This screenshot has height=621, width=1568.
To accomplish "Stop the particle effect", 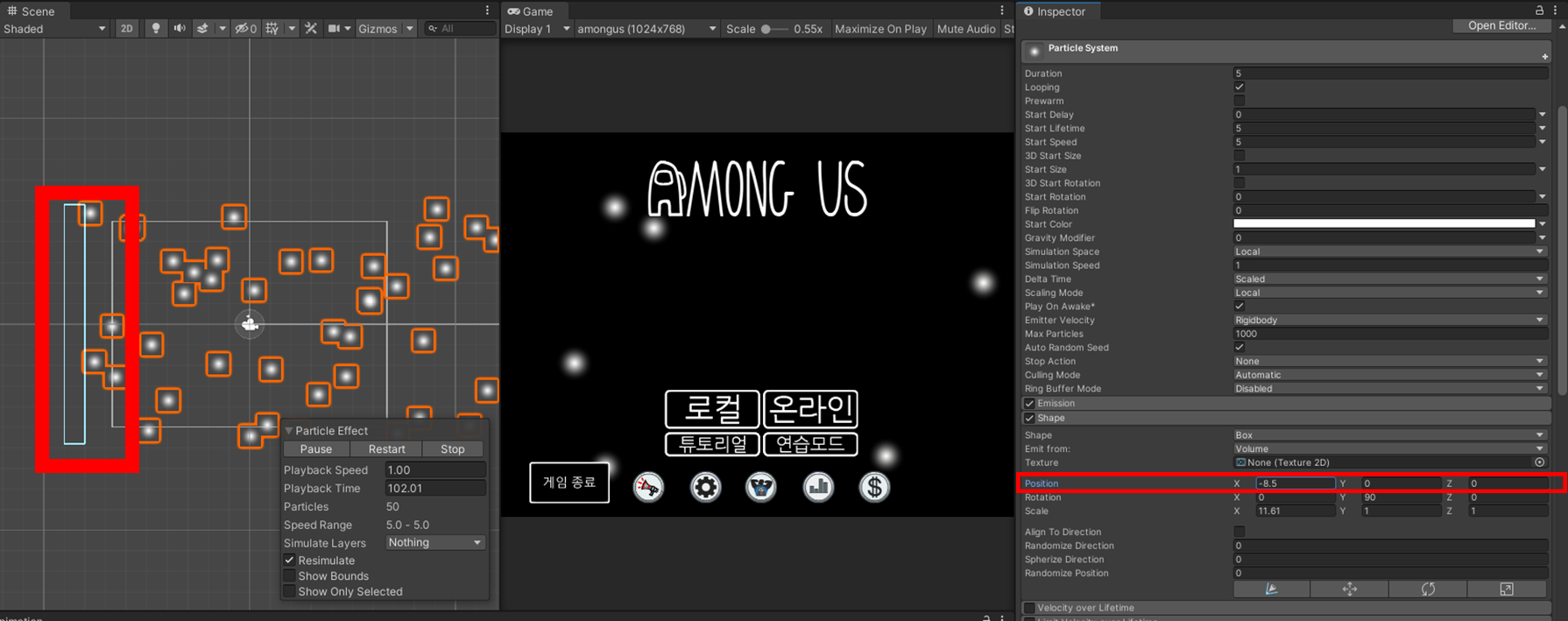I will (x=453, y=449).
